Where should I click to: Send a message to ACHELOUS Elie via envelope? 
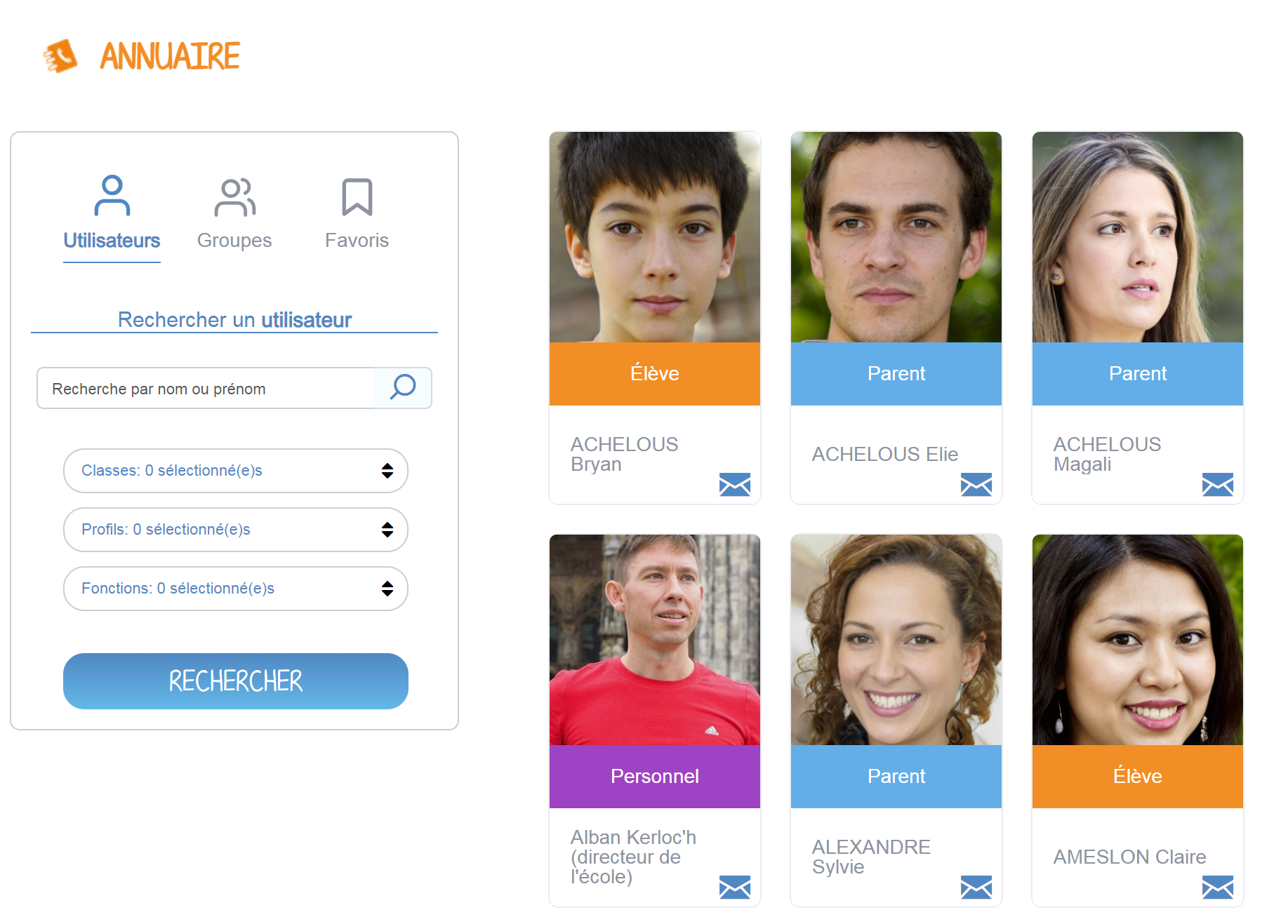coord(976,484)
